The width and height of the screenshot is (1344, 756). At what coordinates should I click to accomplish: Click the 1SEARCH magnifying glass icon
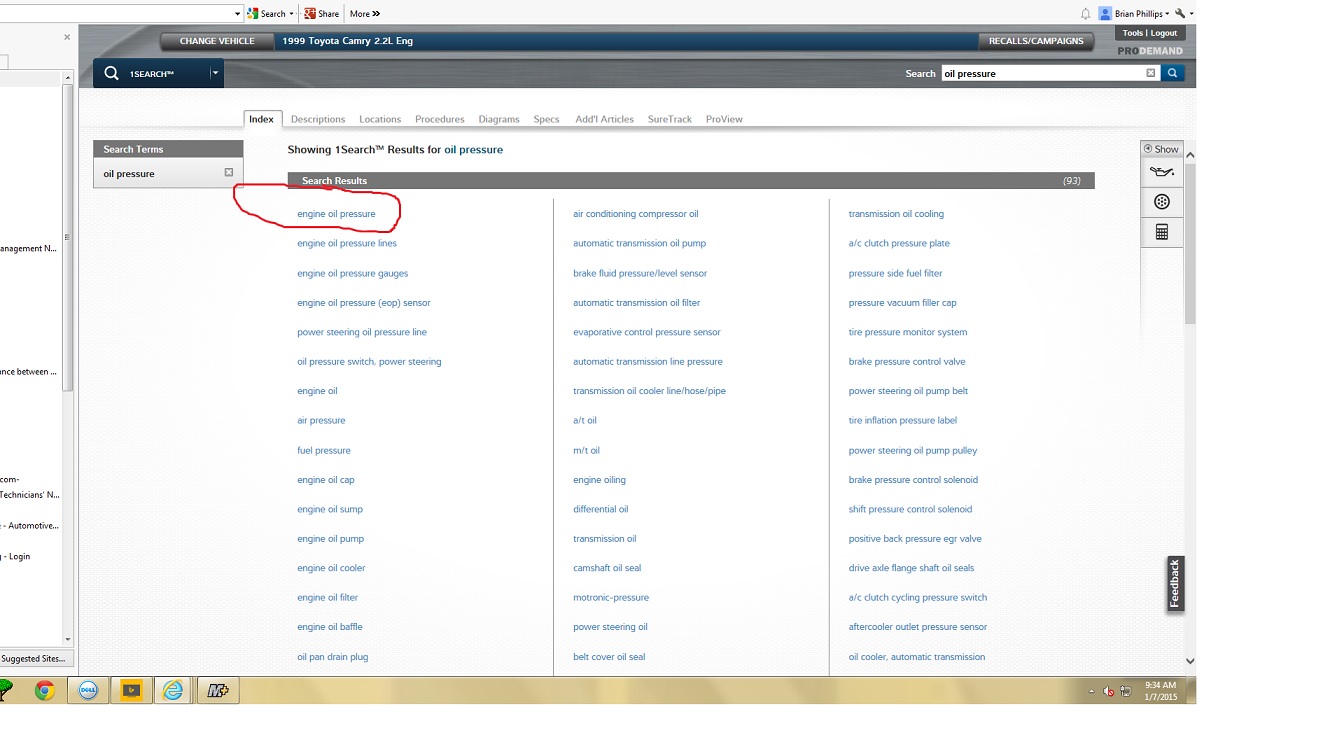pos(111,73)
